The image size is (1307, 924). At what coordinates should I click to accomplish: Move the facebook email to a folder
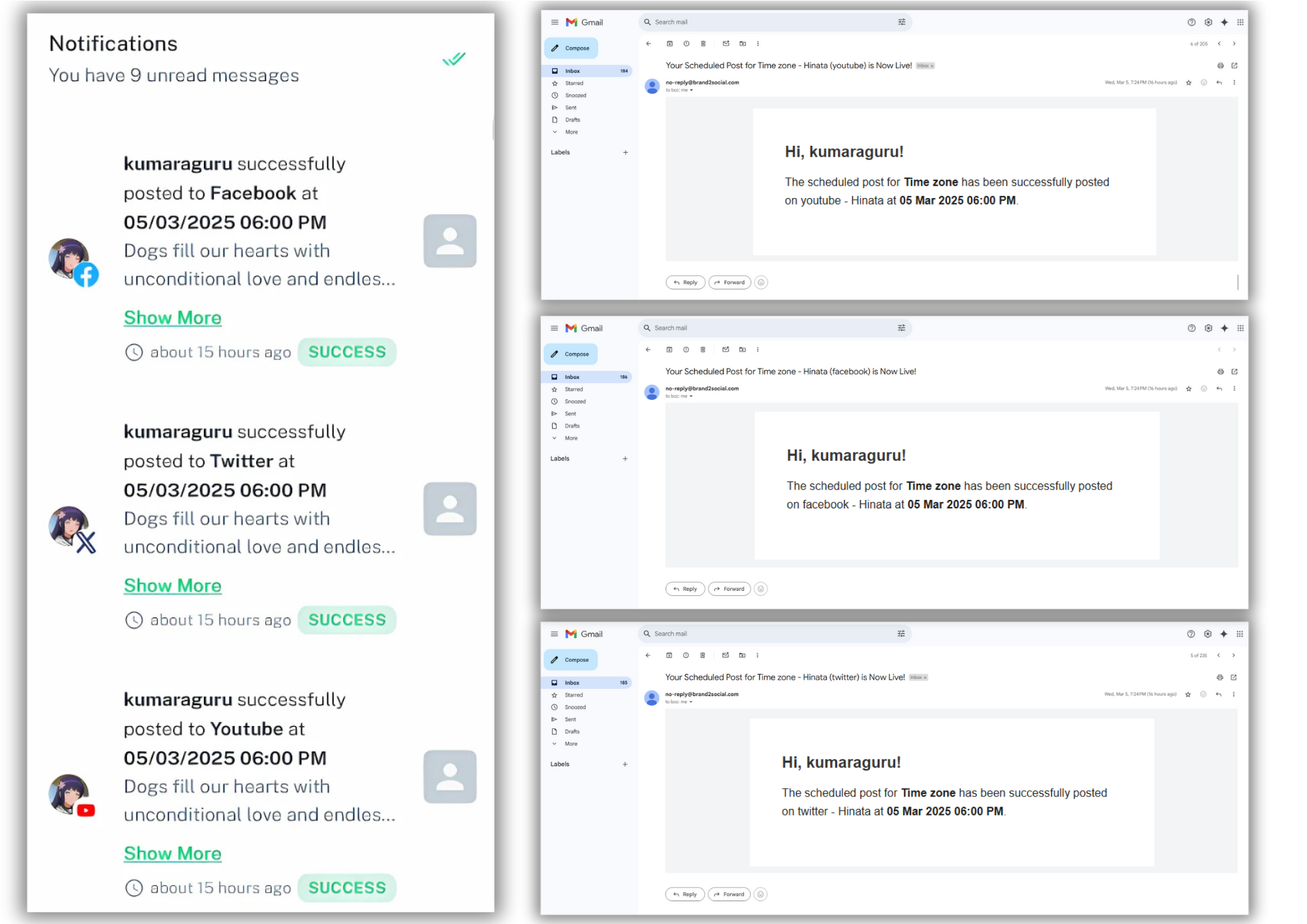click(x=742, y=350)
